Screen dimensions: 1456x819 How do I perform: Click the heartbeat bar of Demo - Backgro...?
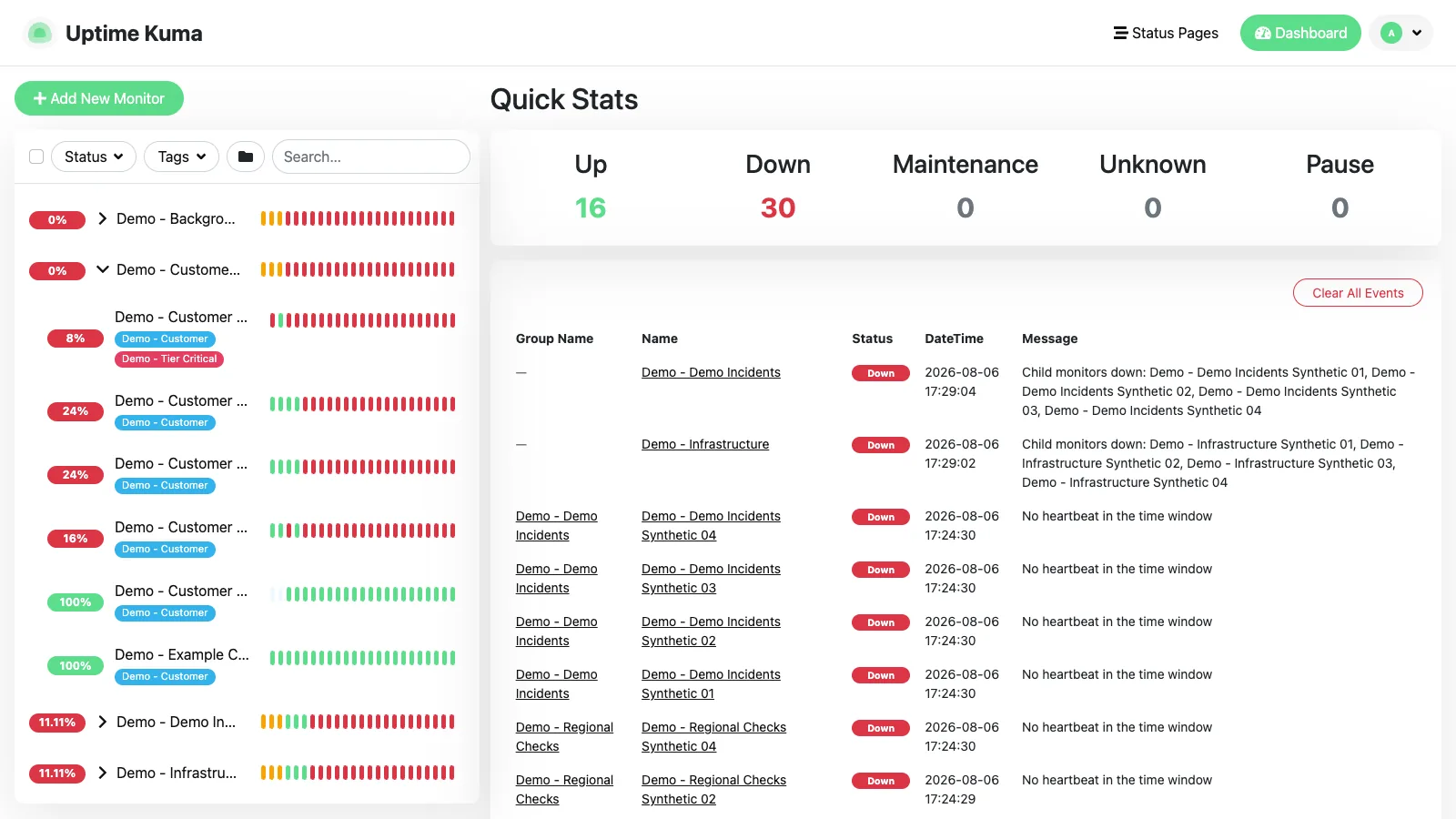[358, 218]
